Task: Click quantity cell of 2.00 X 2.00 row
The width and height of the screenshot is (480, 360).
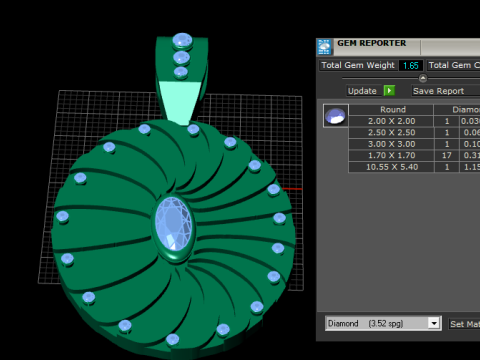Action: point(447,121)
